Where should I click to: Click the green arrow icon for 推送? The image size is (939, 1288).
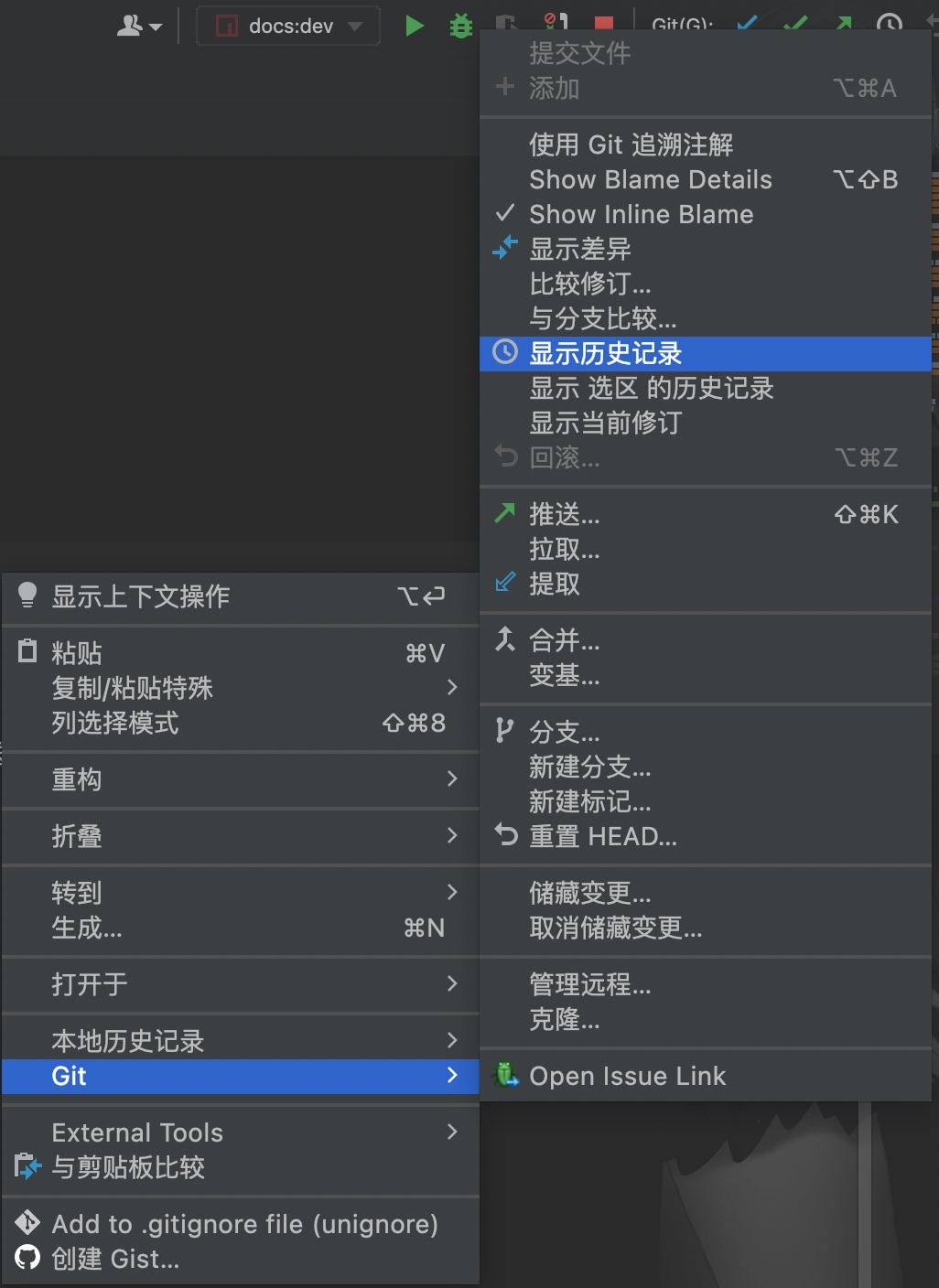point(504,513)
